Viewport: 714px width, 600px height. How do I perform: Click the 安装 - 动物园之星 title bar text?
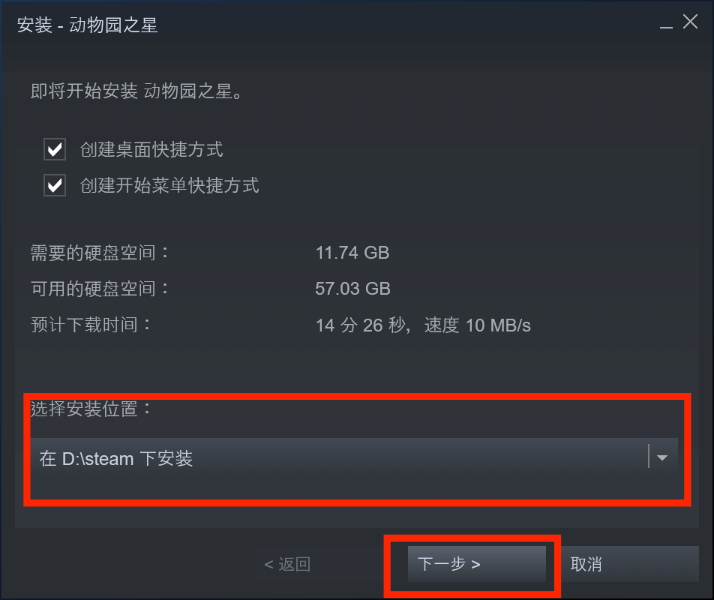[x=87, y=25]
